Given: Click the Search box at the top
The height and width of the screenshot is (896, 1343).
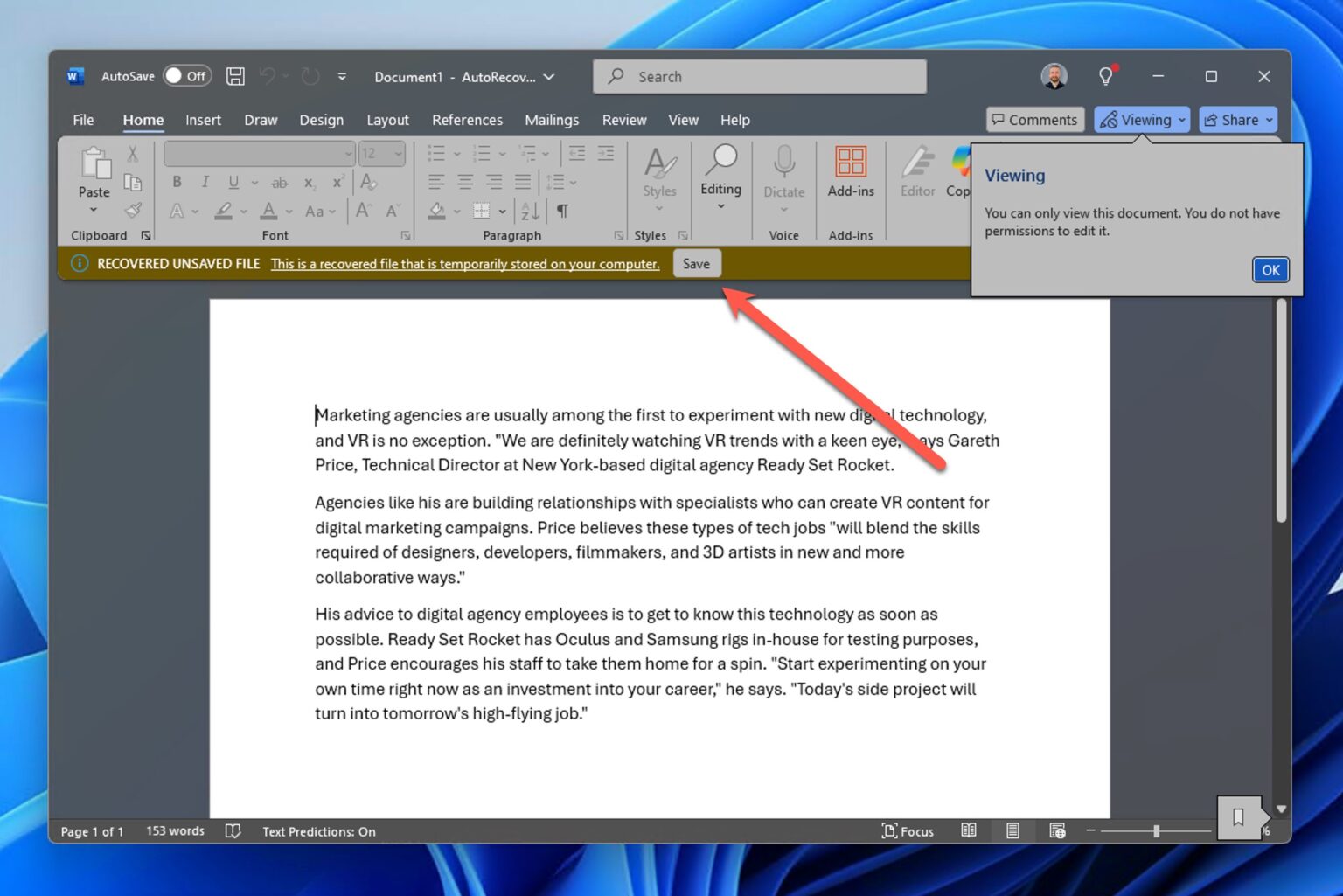Looking at the screenshot, I should [759, 76].
